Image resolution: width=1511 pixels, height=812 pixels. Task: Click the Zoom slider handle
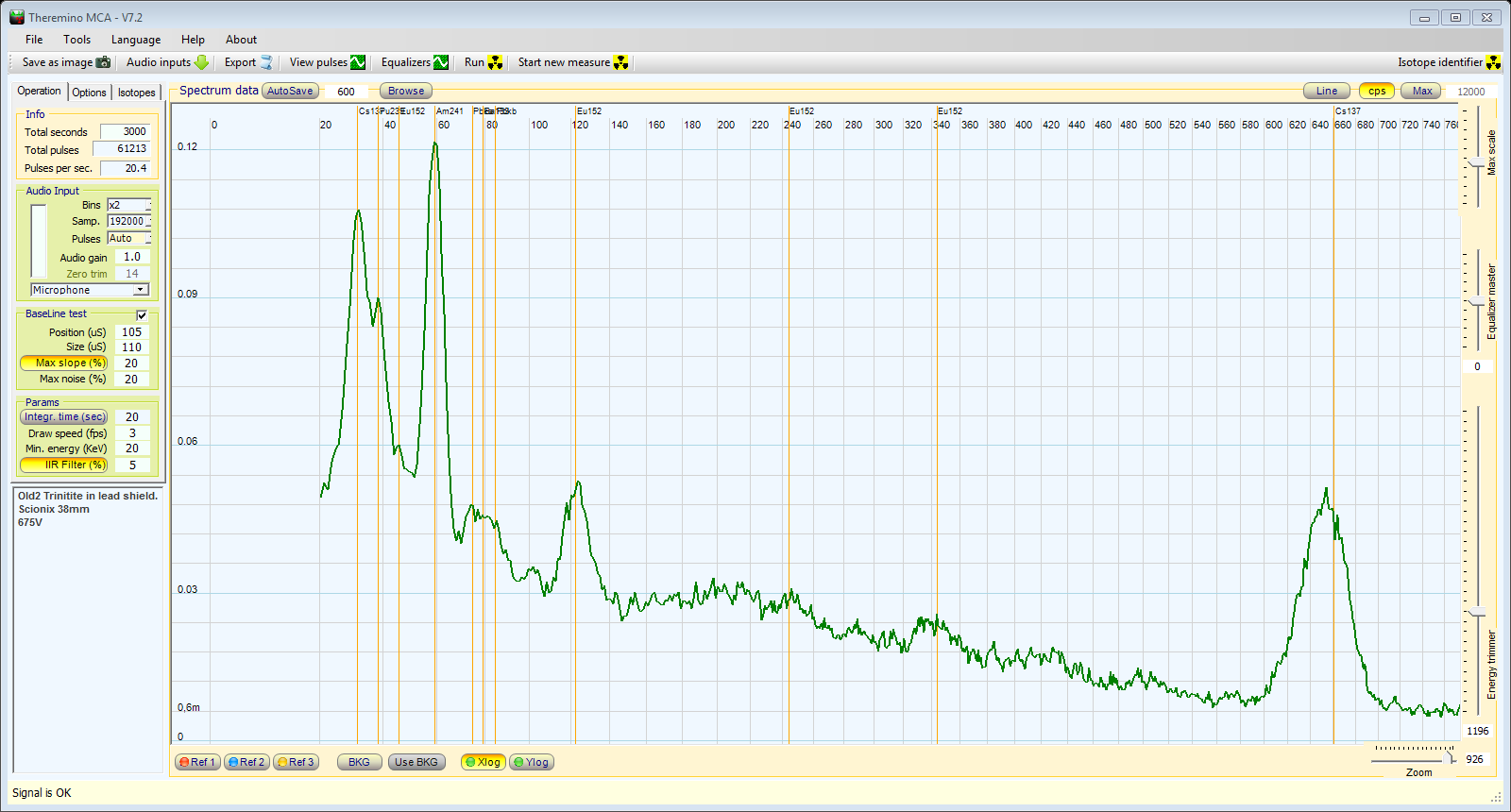coord(1450,758)
